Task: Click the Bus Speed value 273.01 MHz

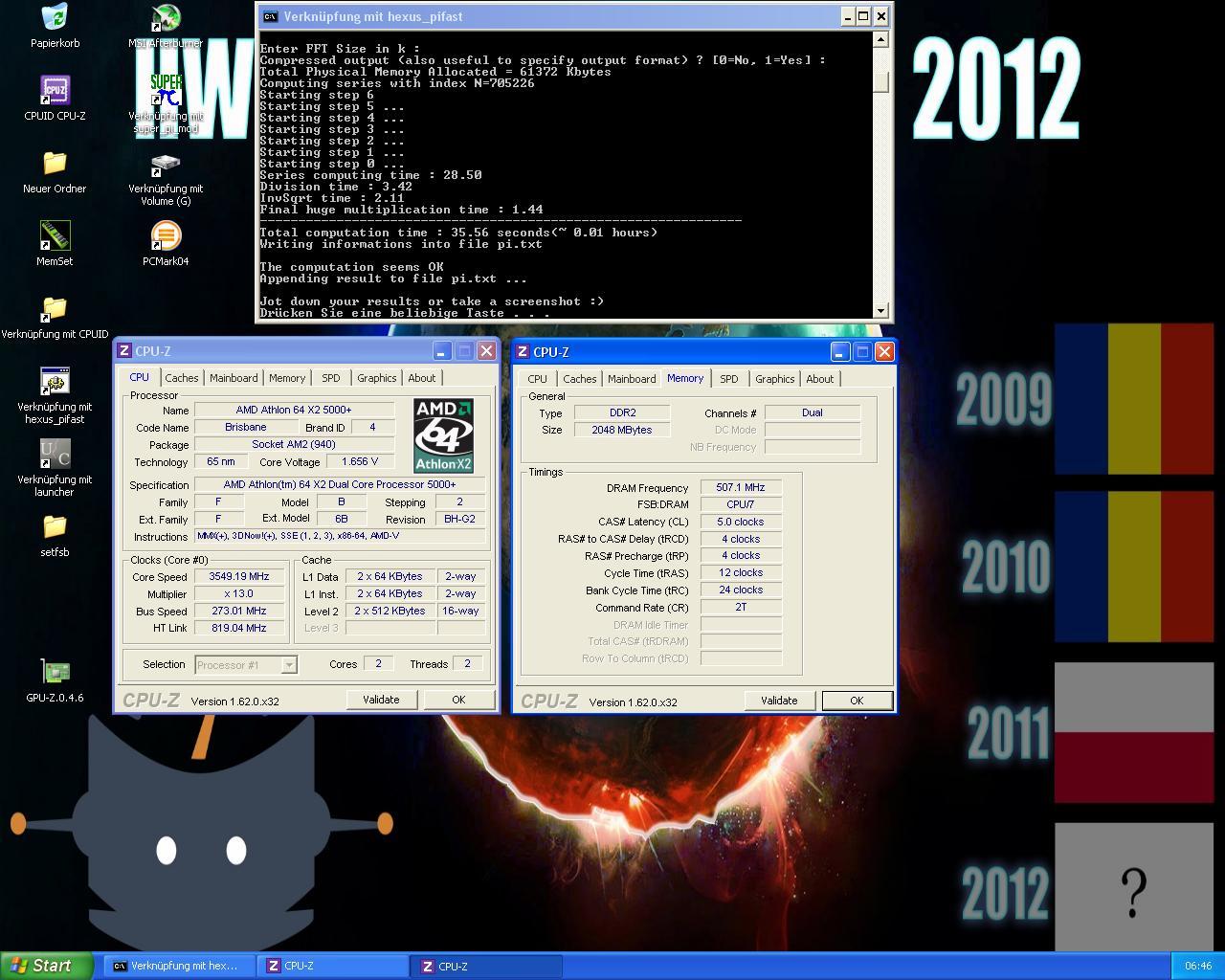Action: 239,612
